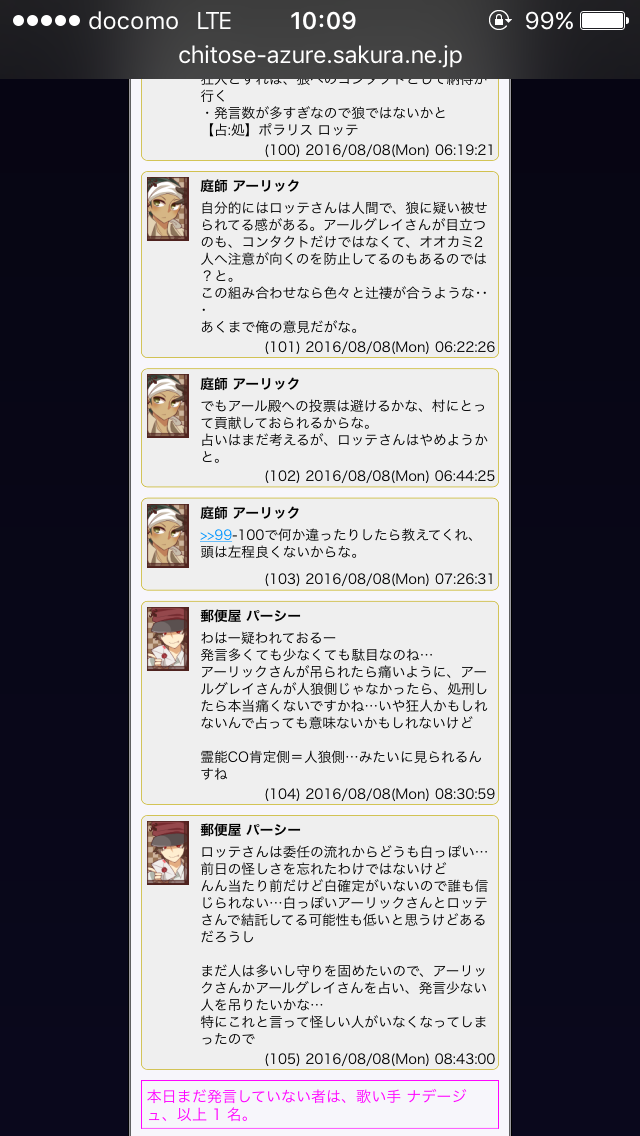Tap avatar of 庭師 アーリック in post 102
Viewport: 640px width, 1136px height.
(168, 406)
